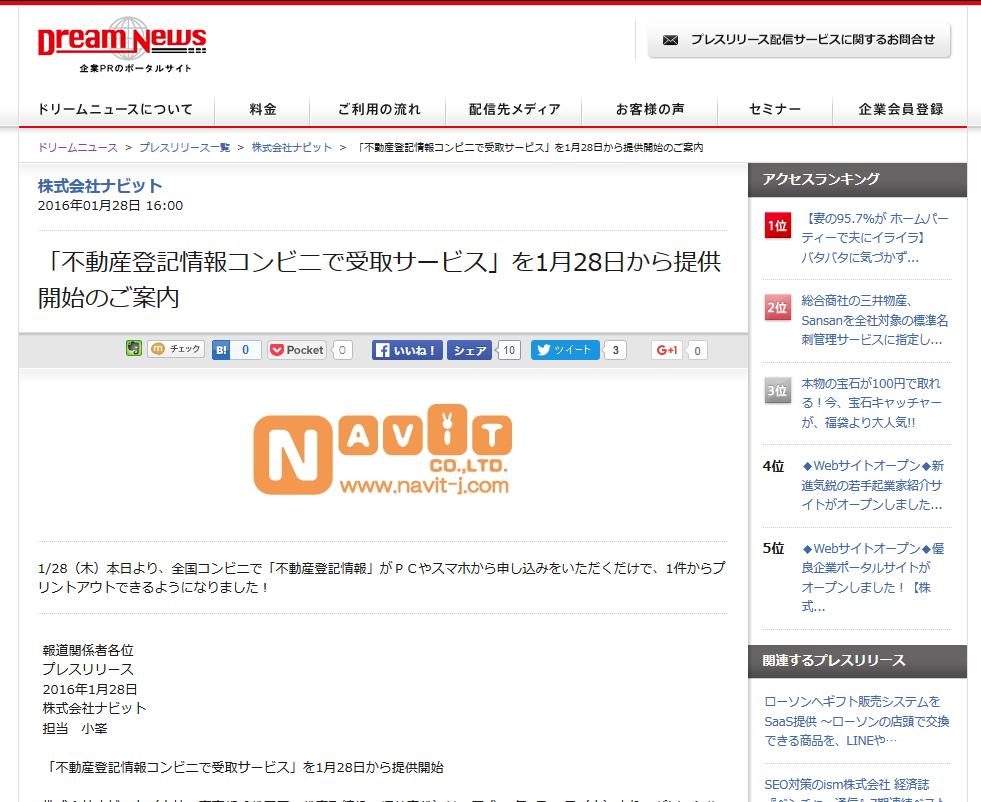
Task: Click the 4位 rank label
Action: (x=773, y=467)
